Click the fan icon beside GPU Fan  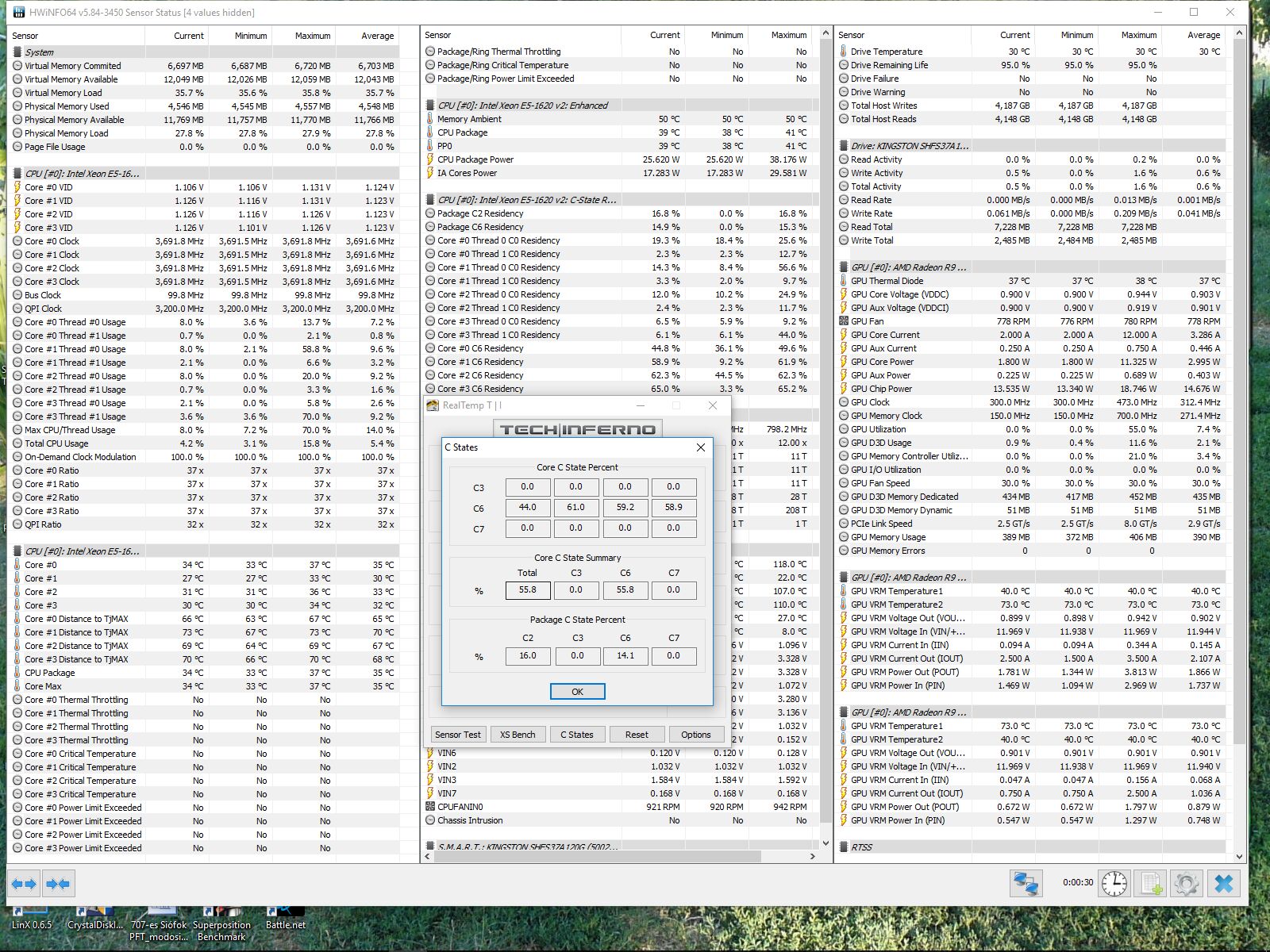[x=844, y=321]
